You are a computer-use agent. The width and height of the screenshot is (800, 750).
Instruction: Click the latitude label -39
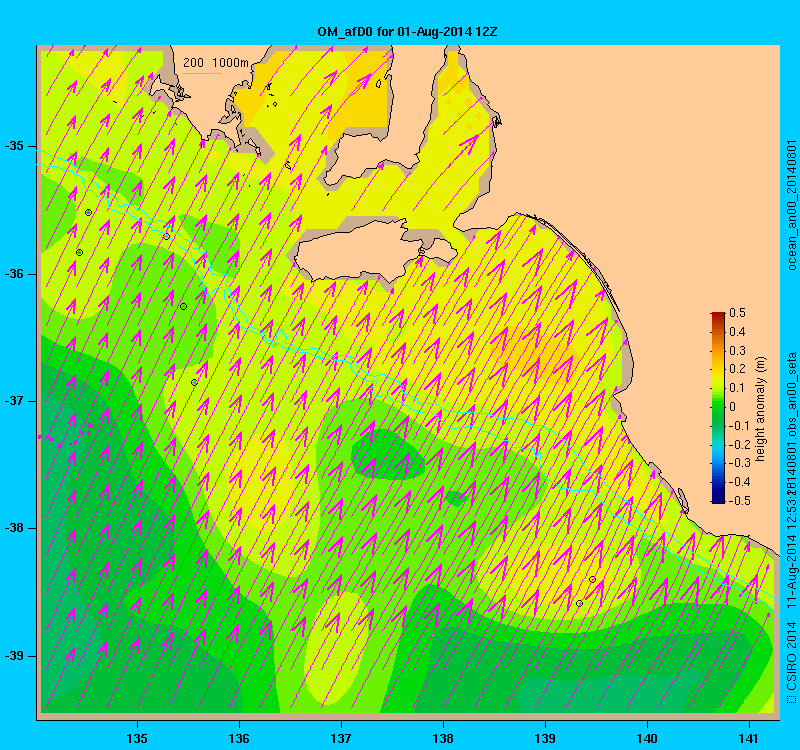(x=14, y=656)
